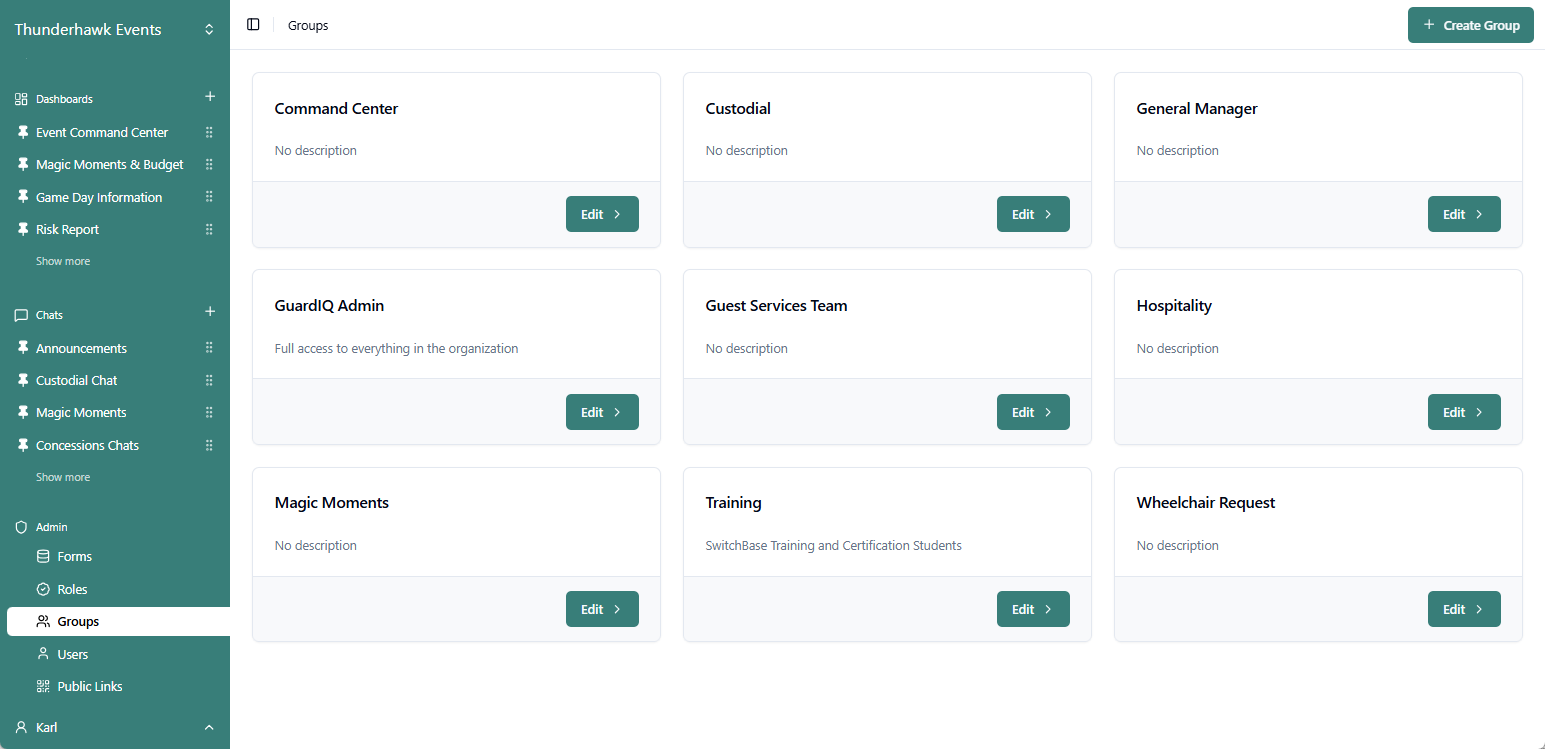Collapse the Karl section with its chevron
Screen dimensions: 1545x749
(x=209, y=727)
